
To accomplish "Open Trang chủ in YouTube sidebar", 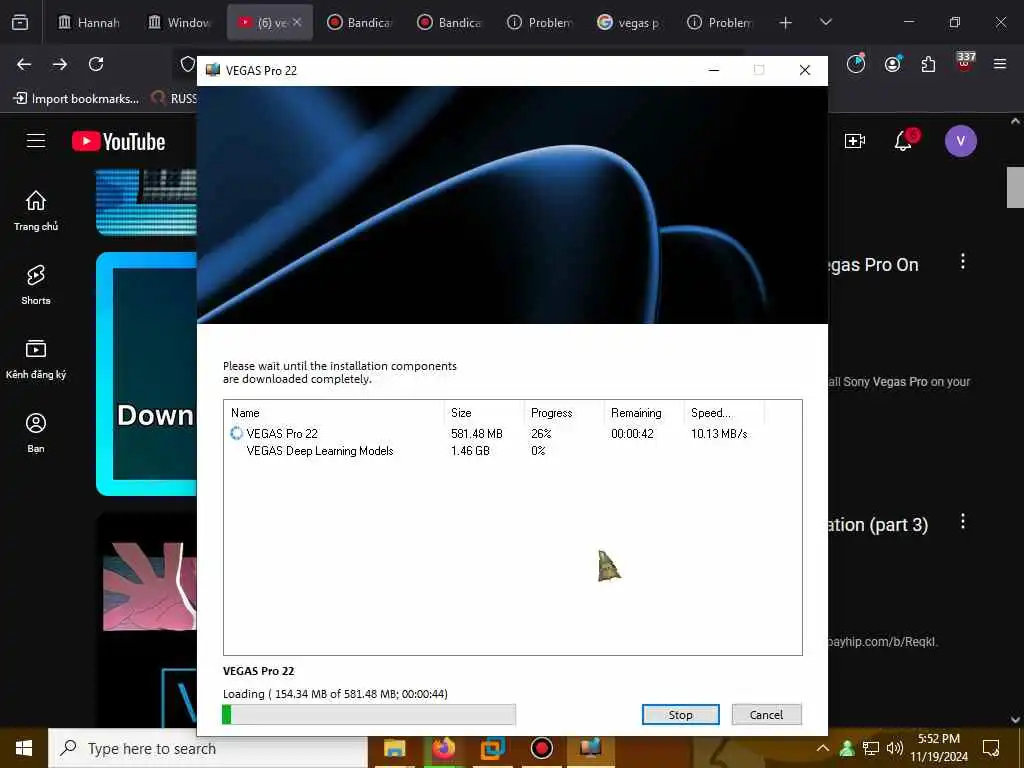I will pyautogui.click(x=36, y=211).
